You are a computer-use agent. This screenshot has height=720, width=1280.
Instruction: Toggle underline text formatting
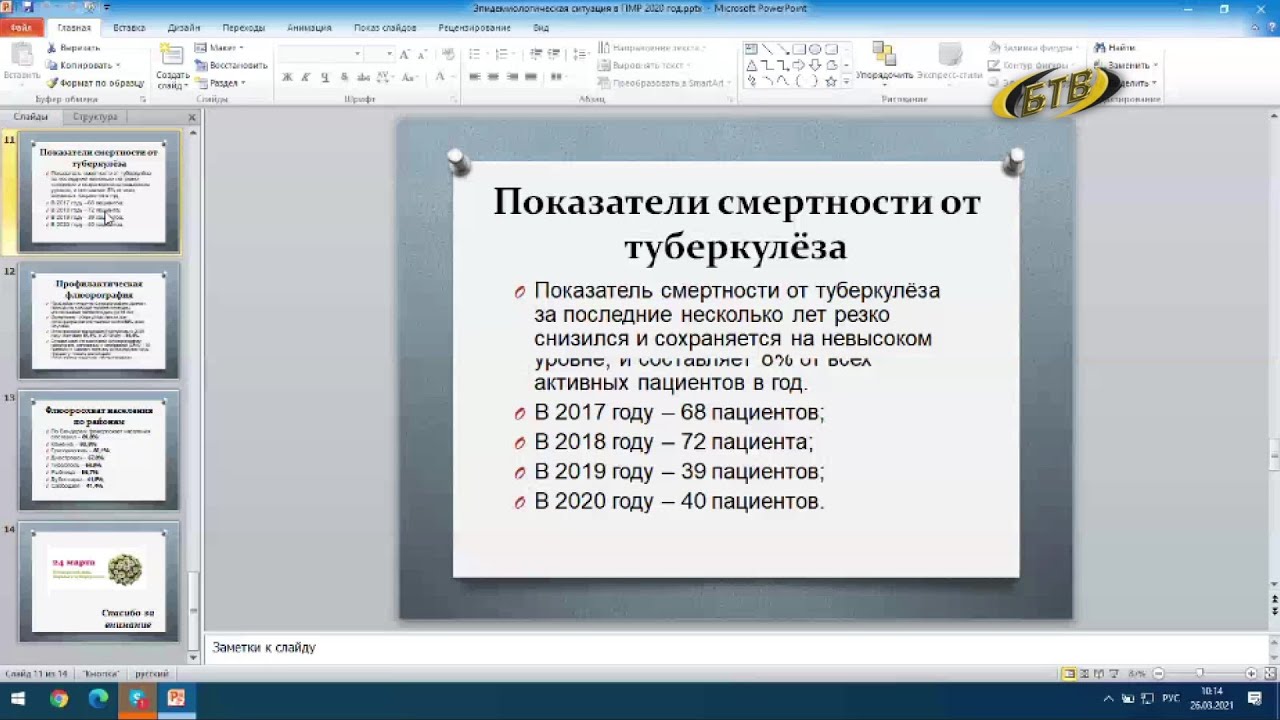point(325,77)
